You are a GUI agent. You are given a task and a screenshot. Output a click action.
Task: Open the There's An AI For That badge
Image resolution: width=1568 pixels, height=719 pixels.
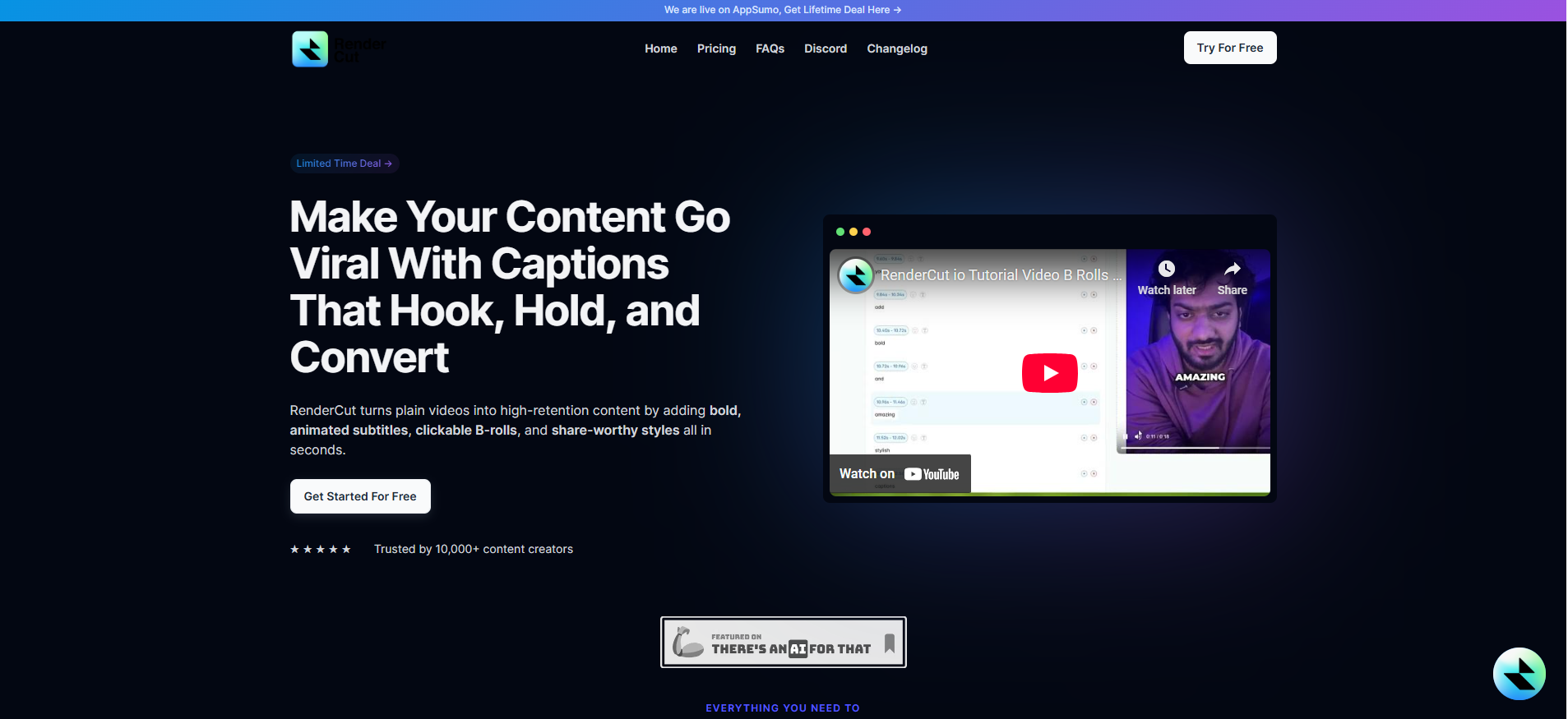(784, 643)
